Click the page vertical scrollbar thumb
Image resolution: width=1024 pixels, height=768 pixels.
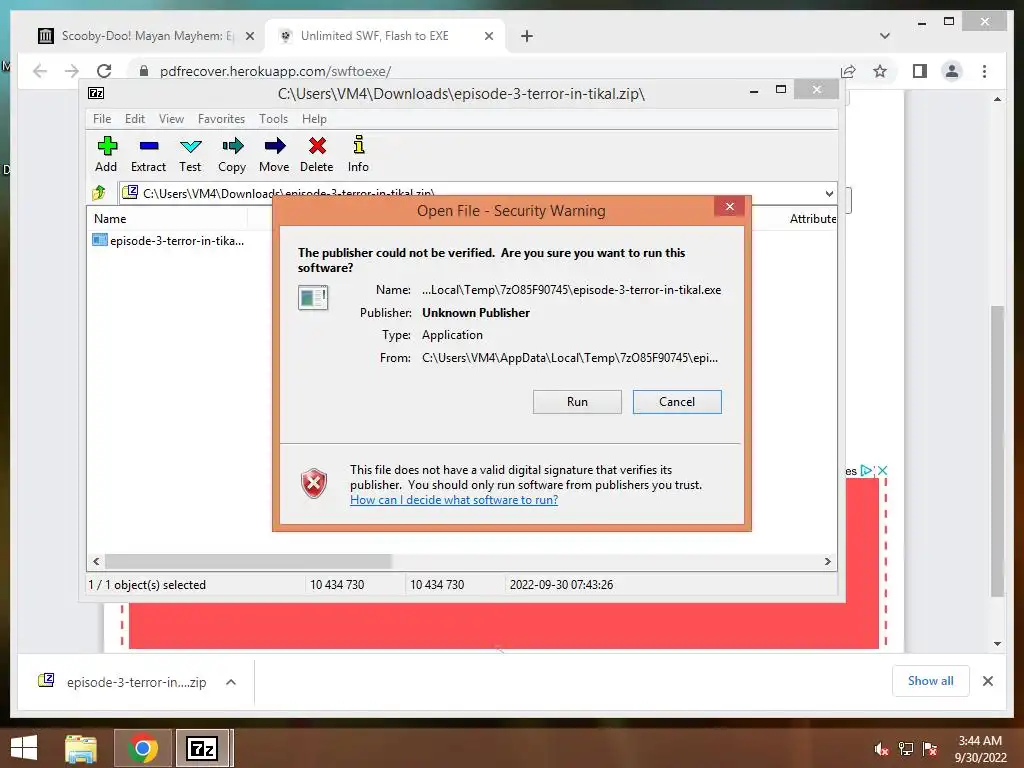997,451
